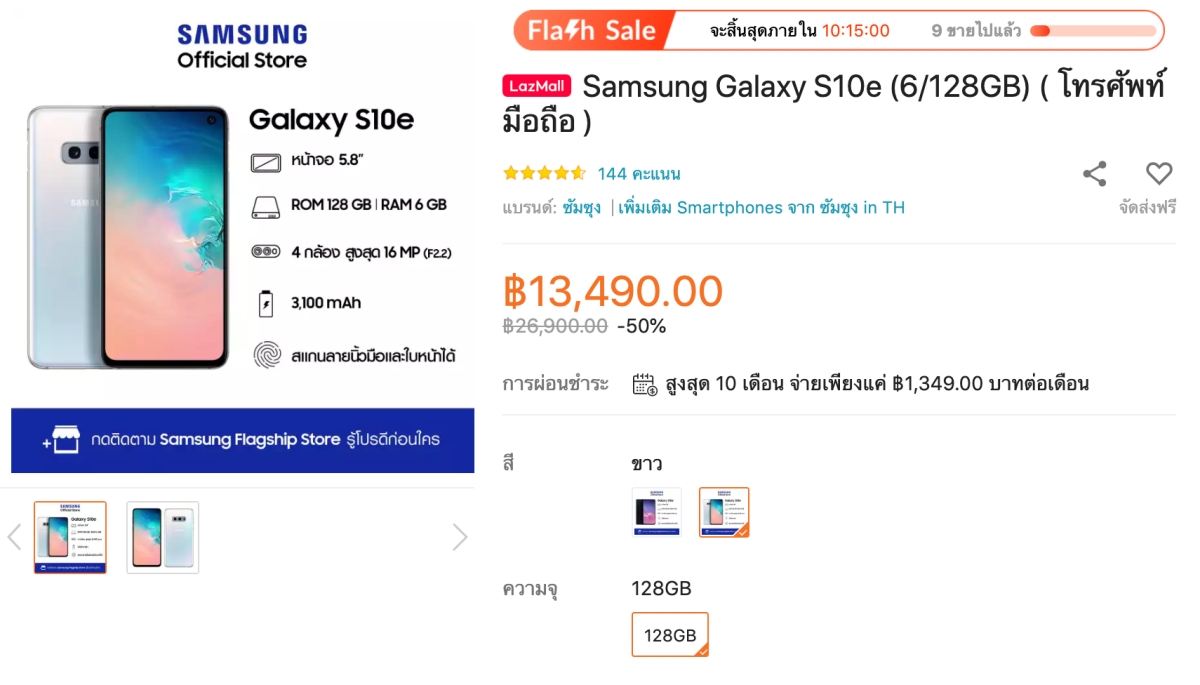The height and width of the screenshot is (685, 1200).
Task: Click the flash sale sold progress bar
Action: tap(1093, 31)
